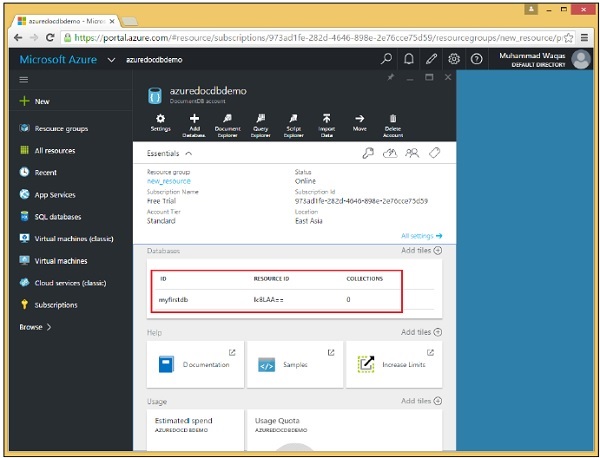Open the notifications bell icon
This screenshot has height=458, width=600.
tap(408, 60)
